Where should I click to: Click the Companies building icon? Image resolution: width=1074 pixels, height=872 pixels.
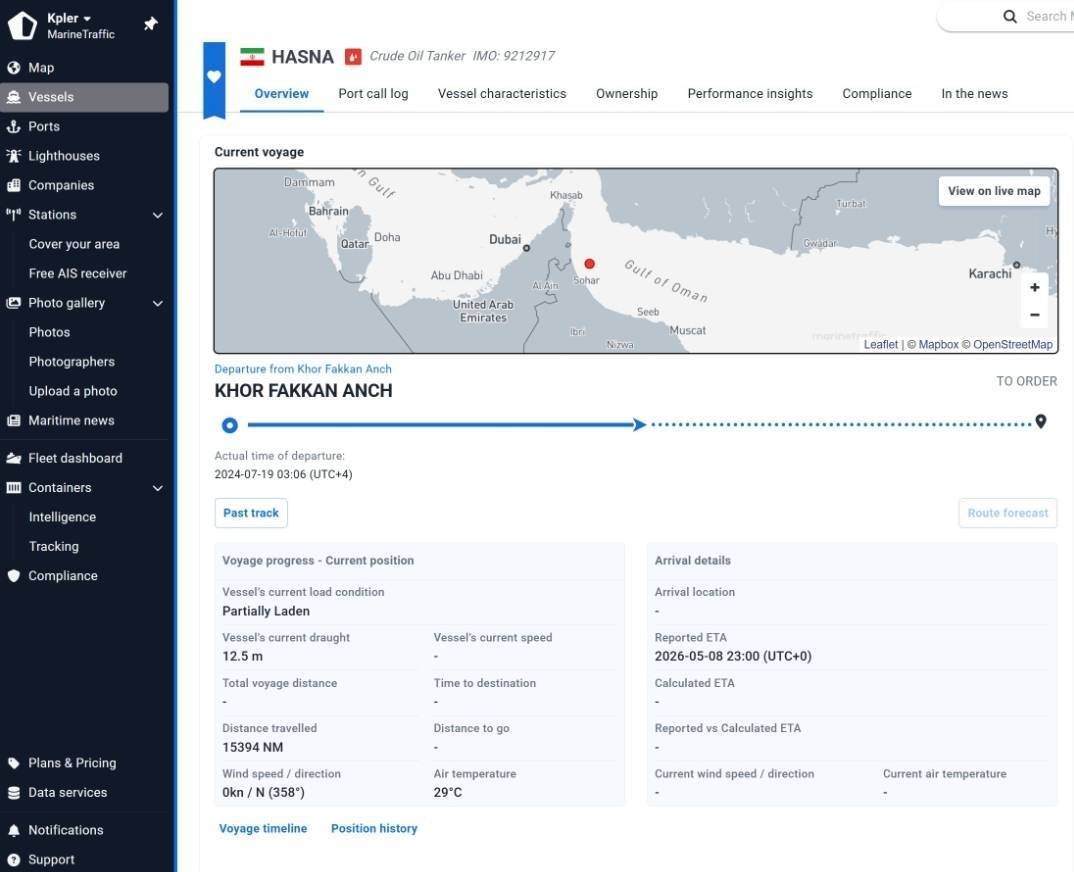tap(14, 186)
